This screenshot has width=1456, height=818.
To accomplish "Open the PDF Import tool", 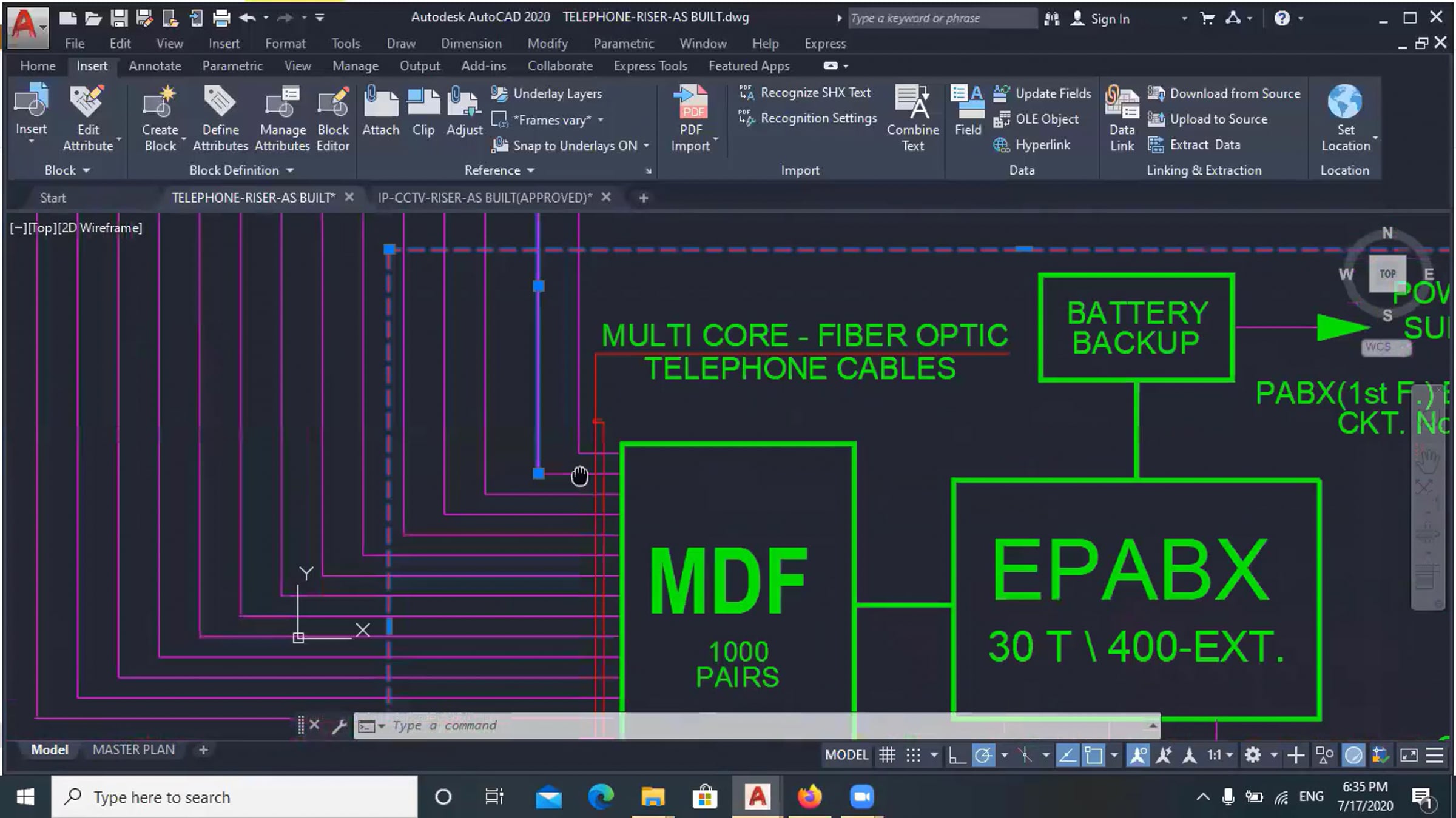I will [x=691, y=118].
